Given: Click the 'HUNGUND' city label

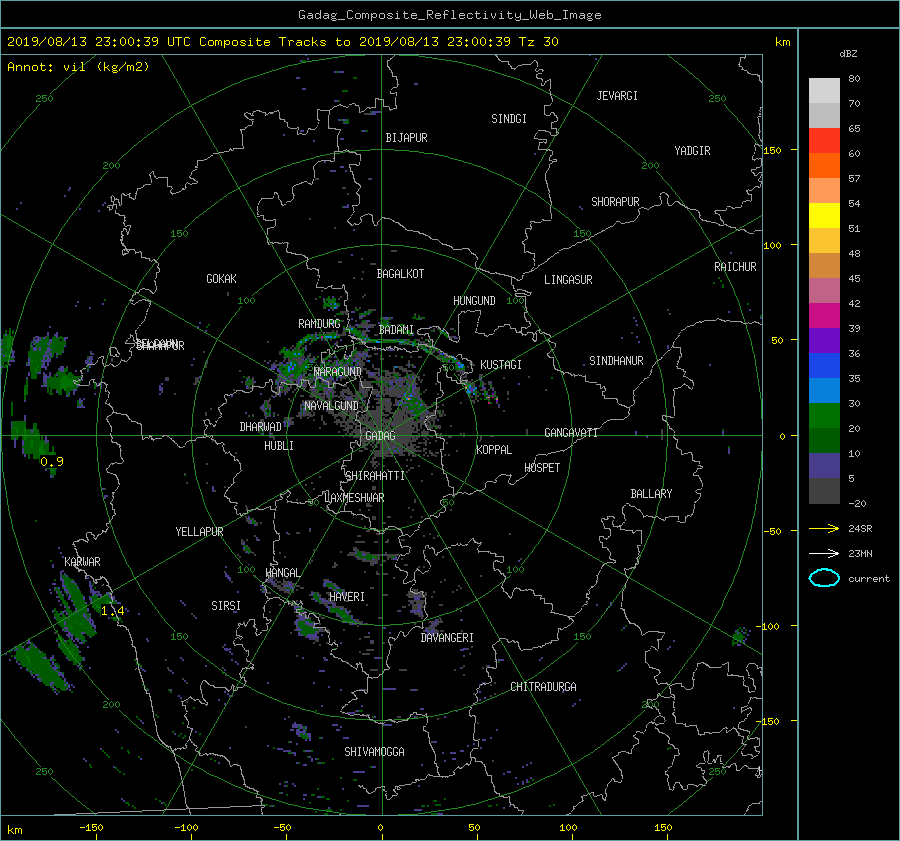Looking at the screenshot, I should pos(474,301).
